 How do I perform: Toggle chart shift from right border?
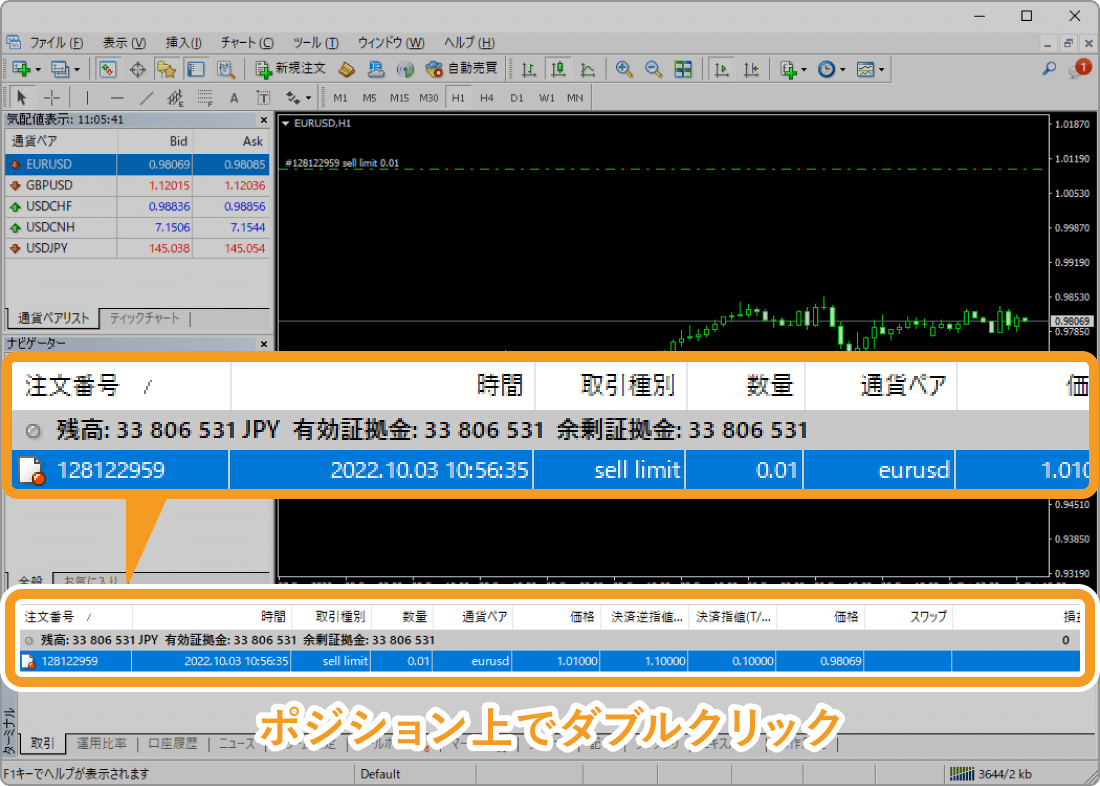click(751, 69)
